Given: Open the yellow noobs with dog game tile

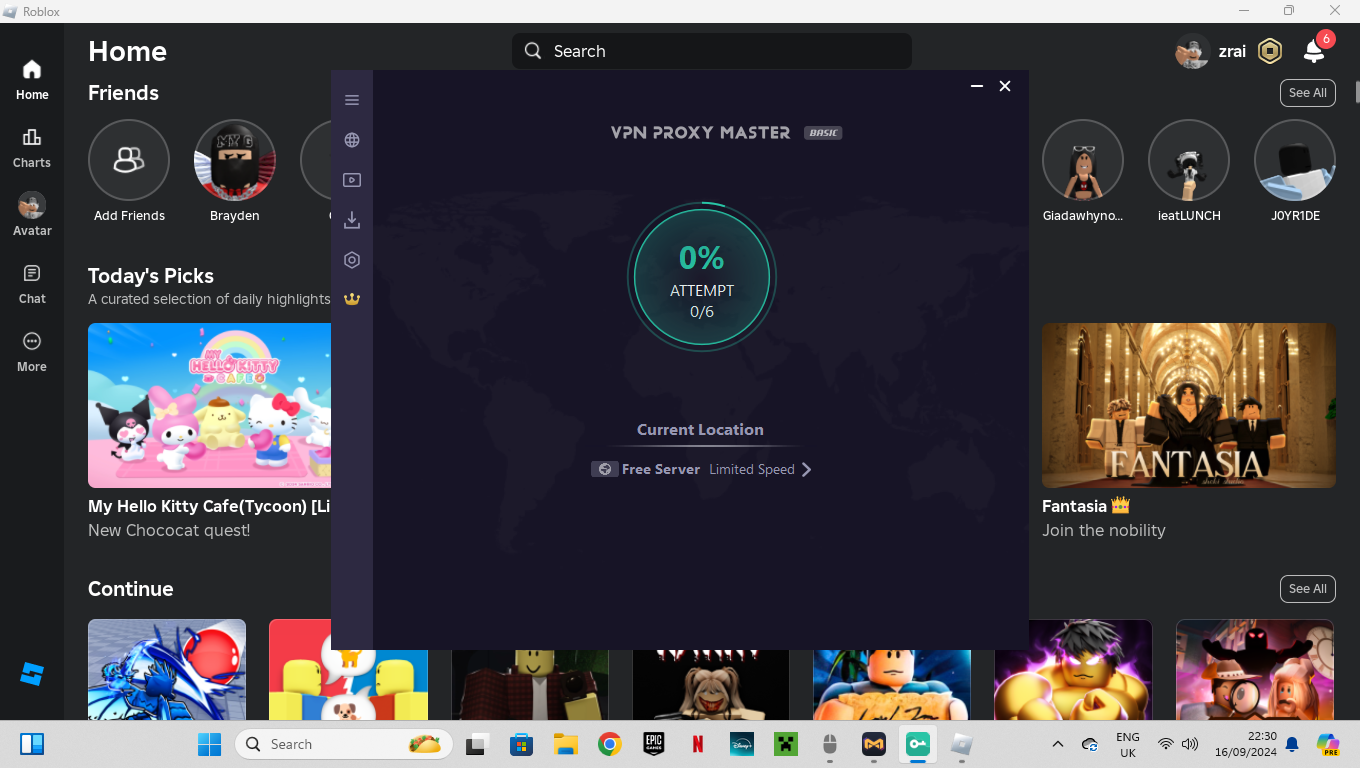Looking at the screenshot, I should click(x=348, y=669).
